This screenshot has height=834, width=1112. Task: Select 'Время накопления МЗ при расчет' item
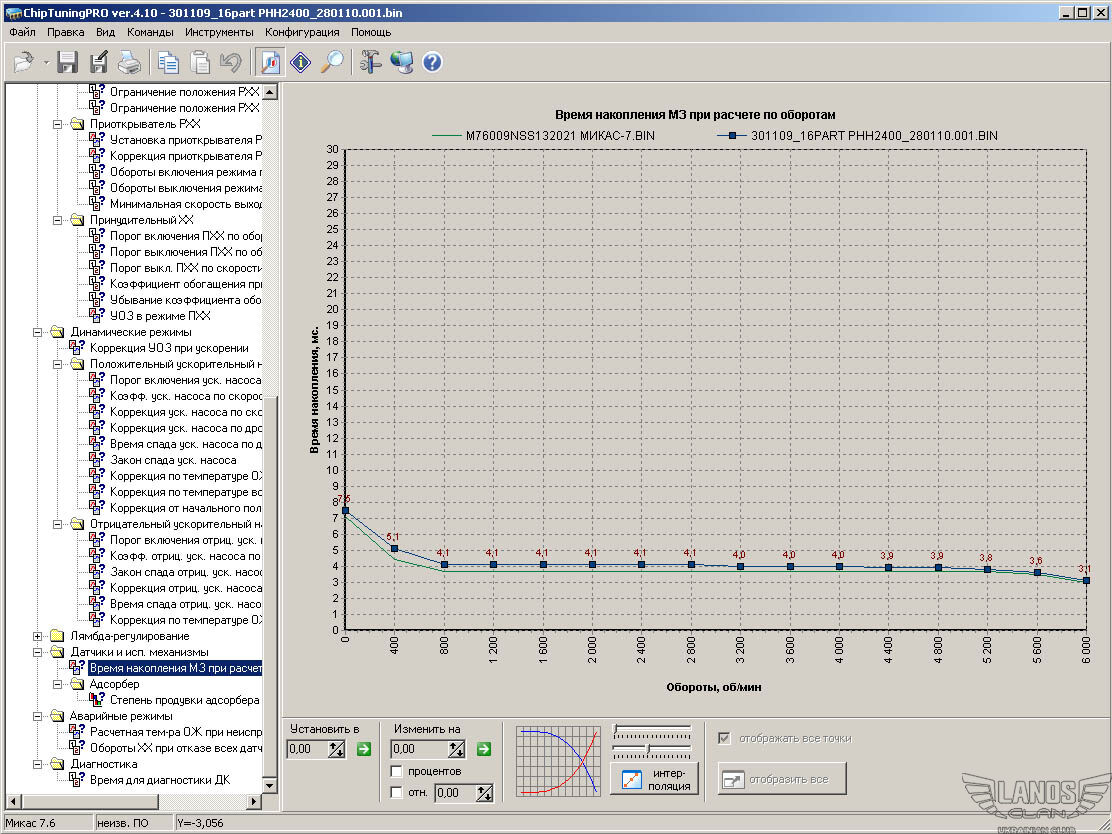pos(175,668)
